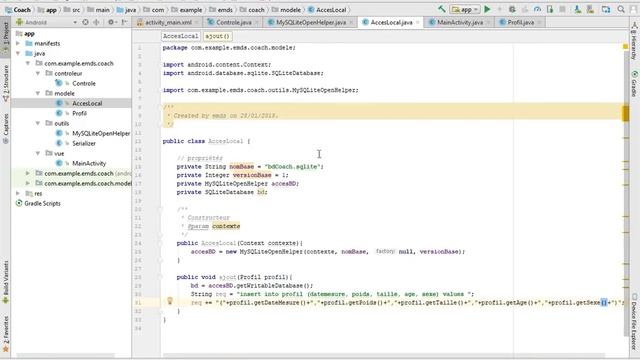Click Scroll from Source target icon

(x=85, y=22)
